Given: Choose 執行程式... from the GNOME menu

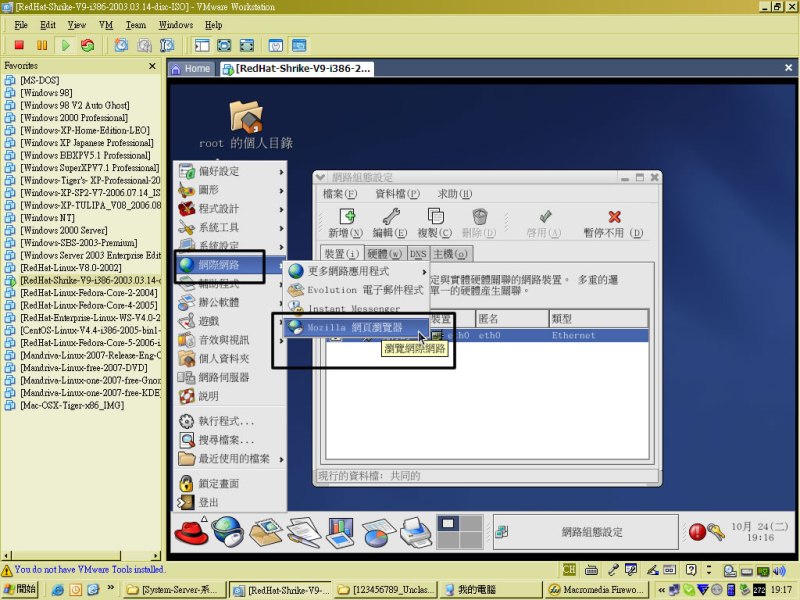Looking at the screenshot, I should [231, 421].
